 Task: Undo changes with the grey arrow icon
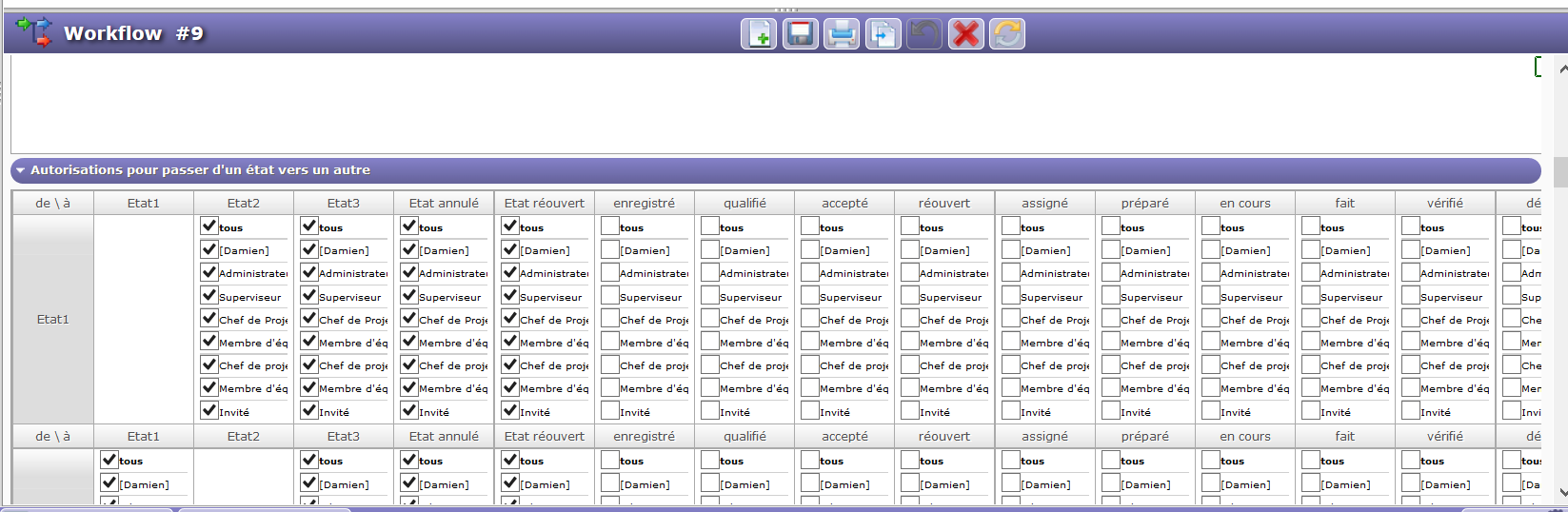924,34
